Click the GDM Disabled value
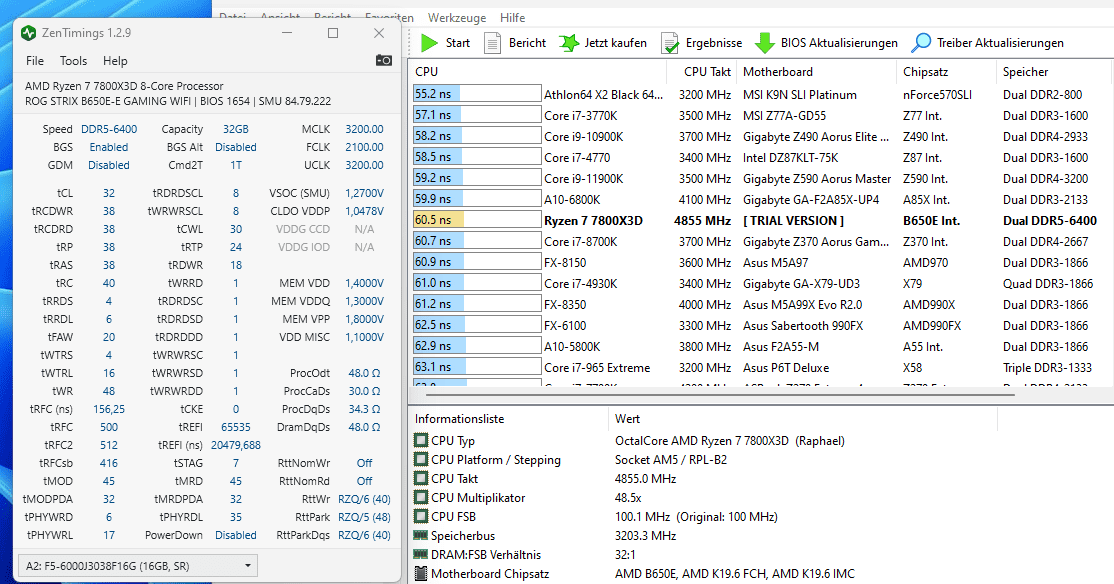The image size is (1114, 584). coord(109,165)
